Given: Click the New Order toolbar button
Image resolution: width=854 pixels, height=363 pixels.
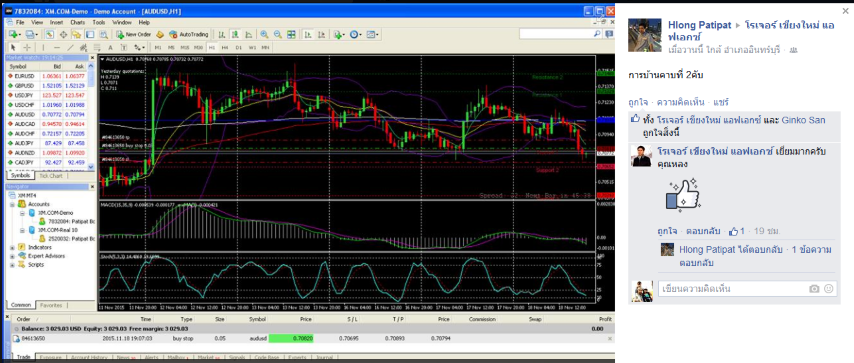Looking at the screenshot, I should pyautogui.click(x=134, y=34).
